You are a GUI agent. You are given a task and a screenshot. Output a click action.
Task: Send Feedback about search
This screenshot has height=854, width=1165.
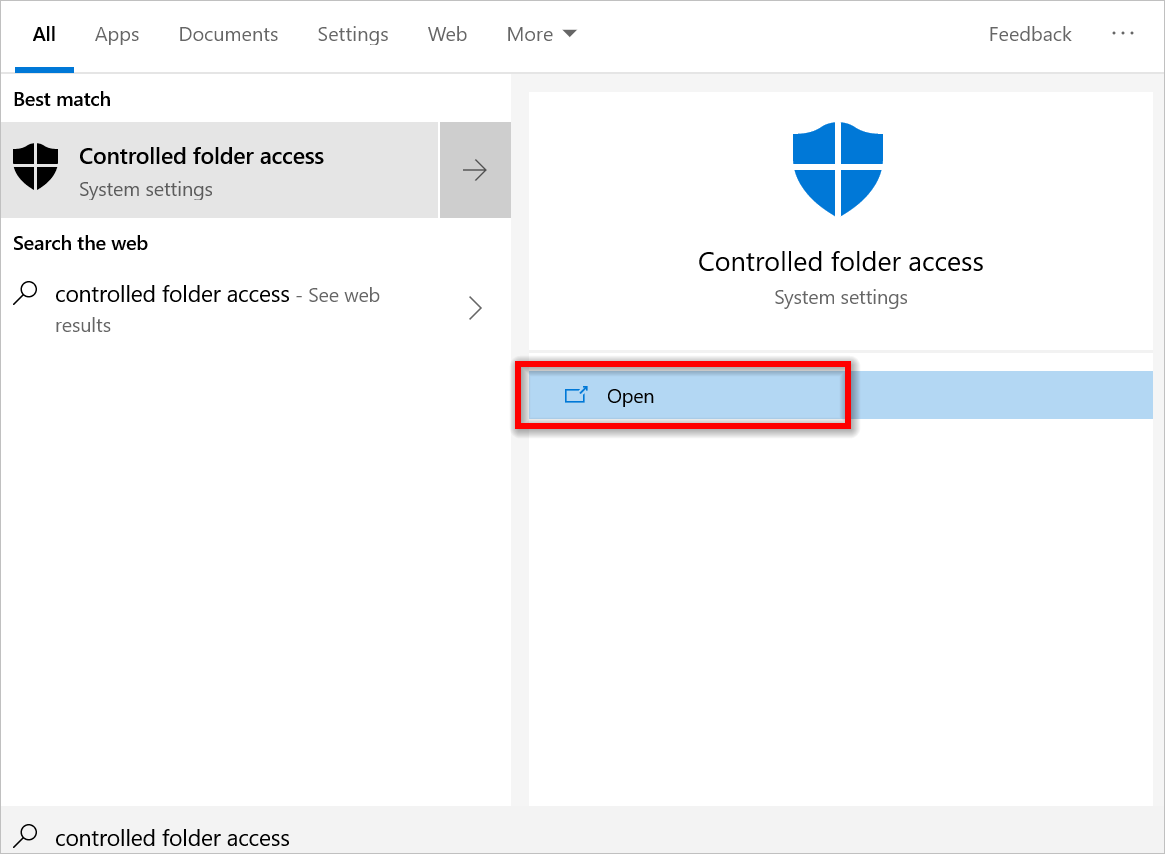1029,33
